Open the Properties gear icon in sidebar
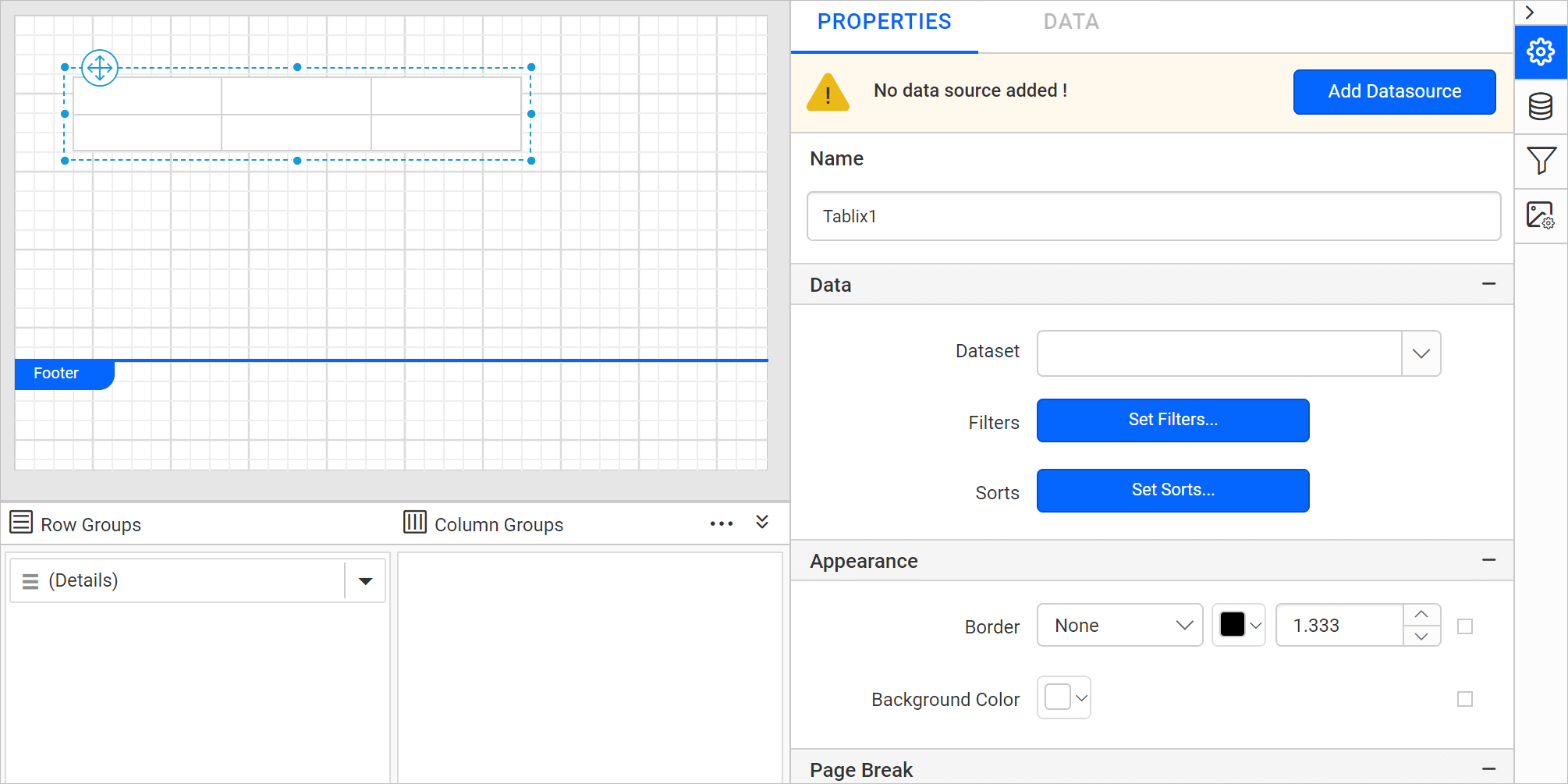 [1541, 52]
